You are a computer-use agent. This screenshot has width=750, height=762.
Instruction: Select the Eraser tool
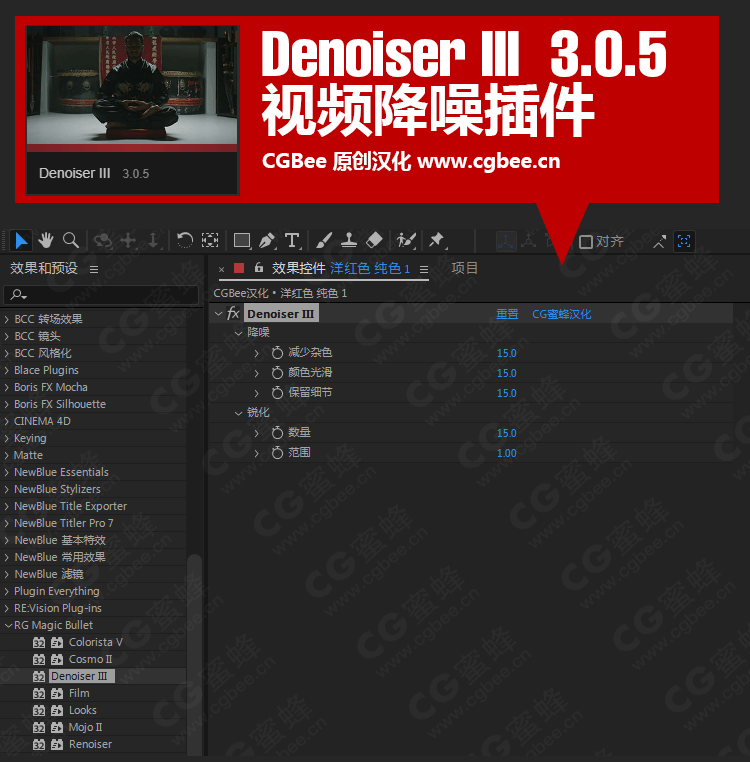(374, 241)
